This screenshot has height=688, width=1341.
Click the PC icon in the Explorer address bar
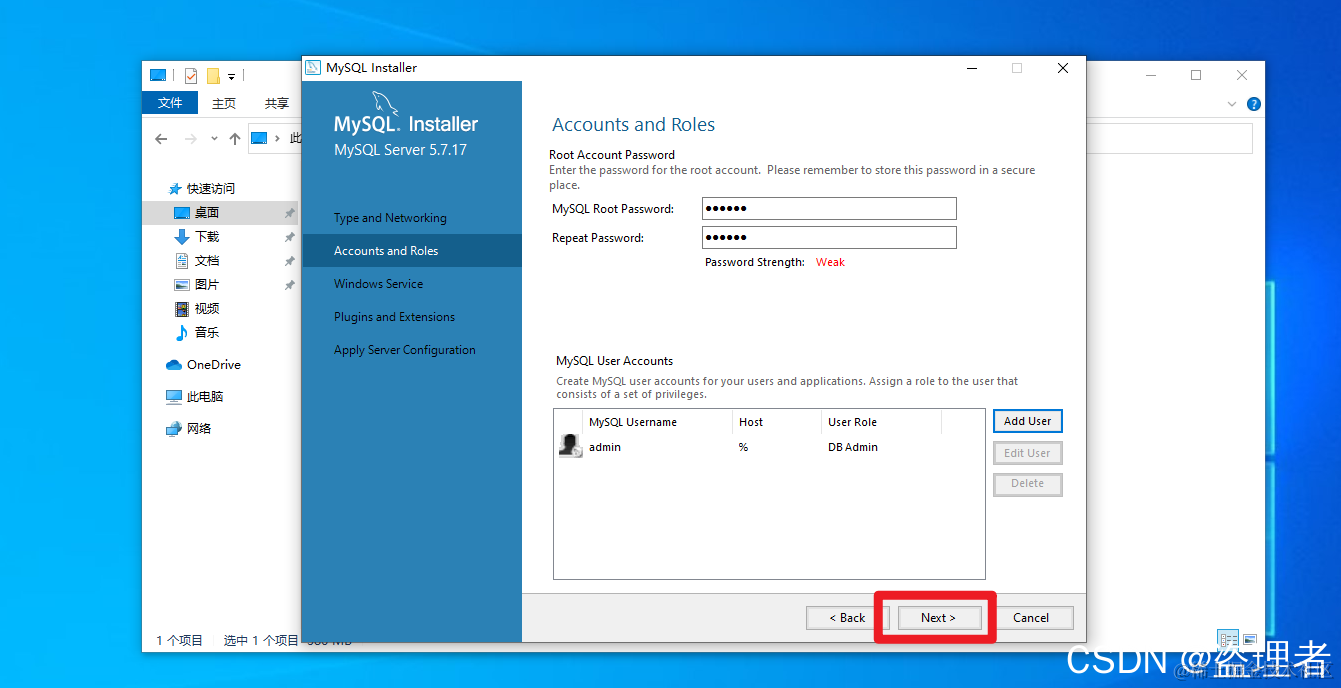point(259,138)
